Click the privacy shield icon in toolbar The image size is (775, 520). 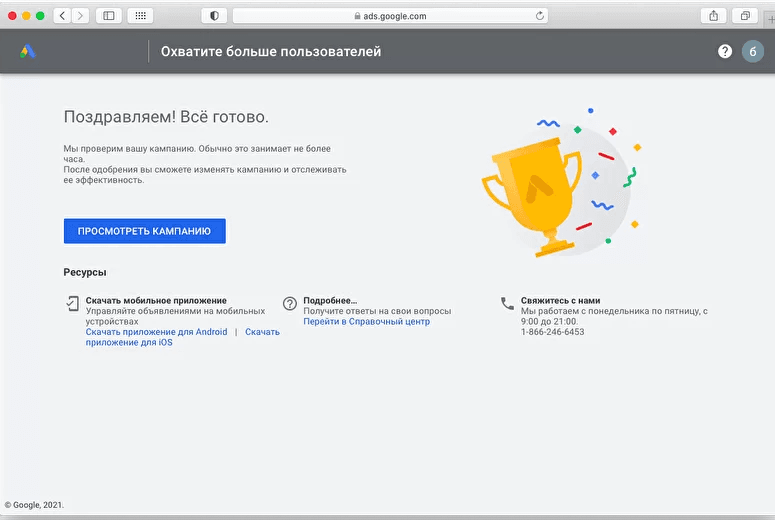(x=214, y=16)
